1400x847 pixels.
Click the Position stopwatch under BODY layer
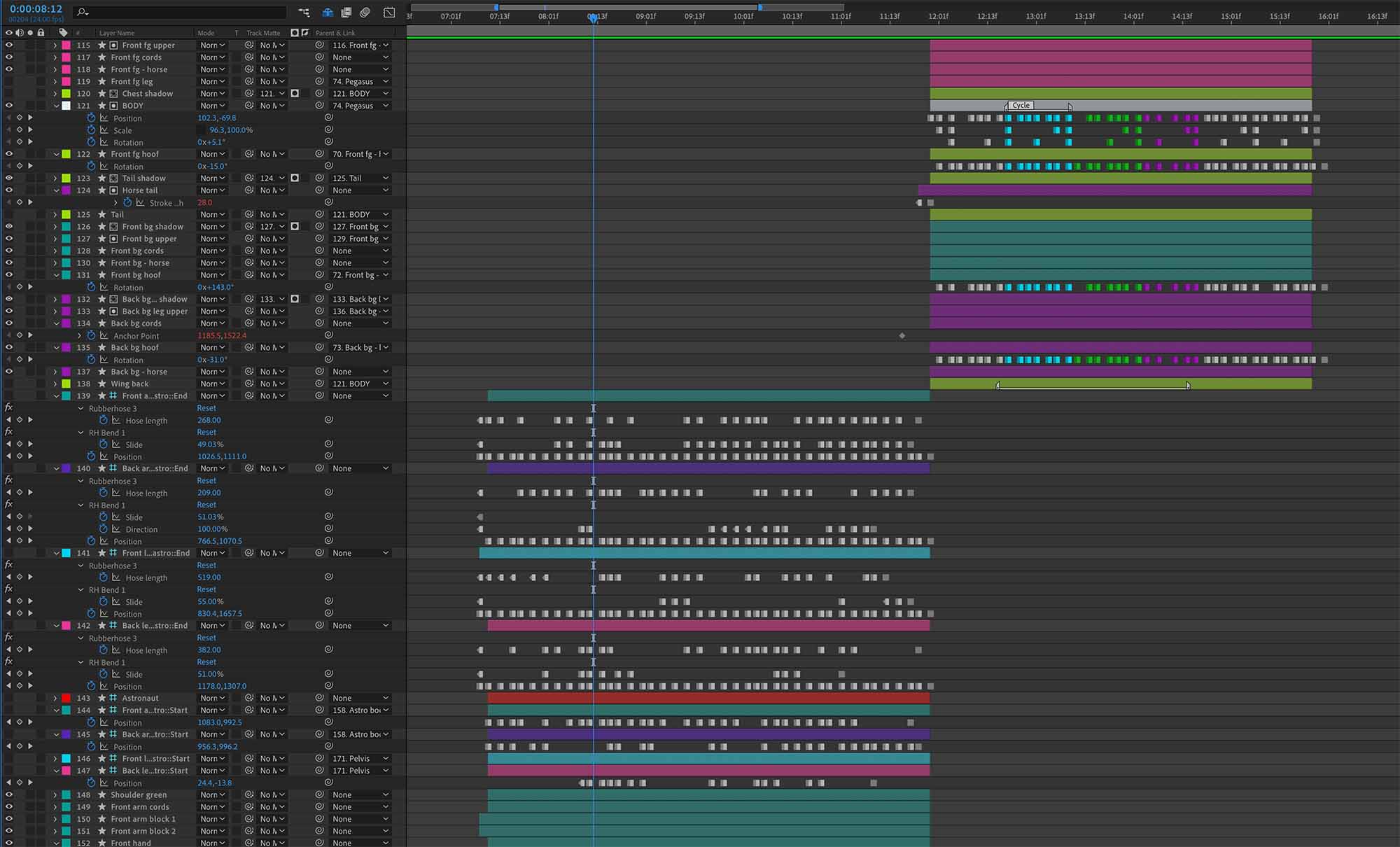coord(91,118)
